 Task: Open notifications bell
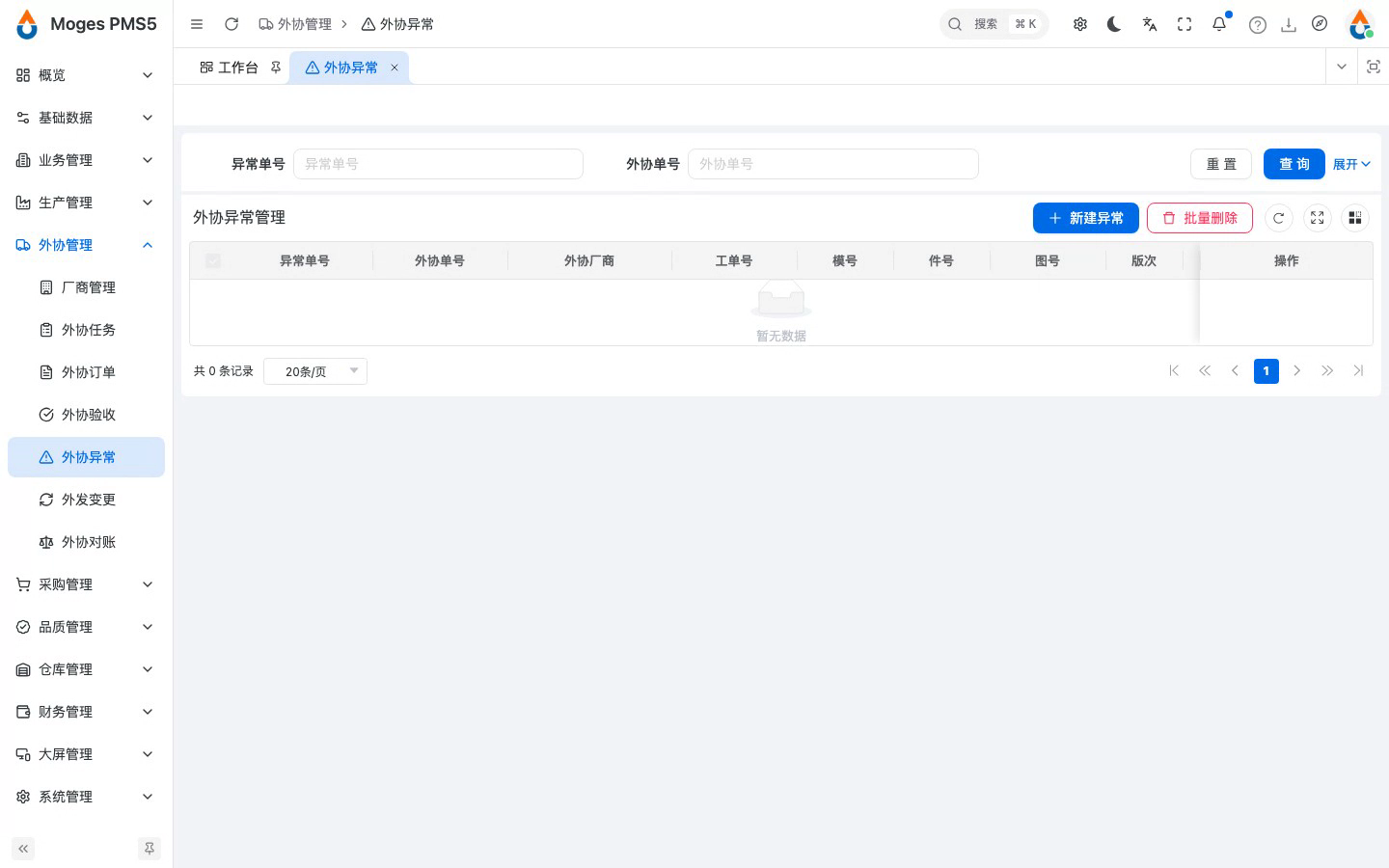tap(1219, 24)
